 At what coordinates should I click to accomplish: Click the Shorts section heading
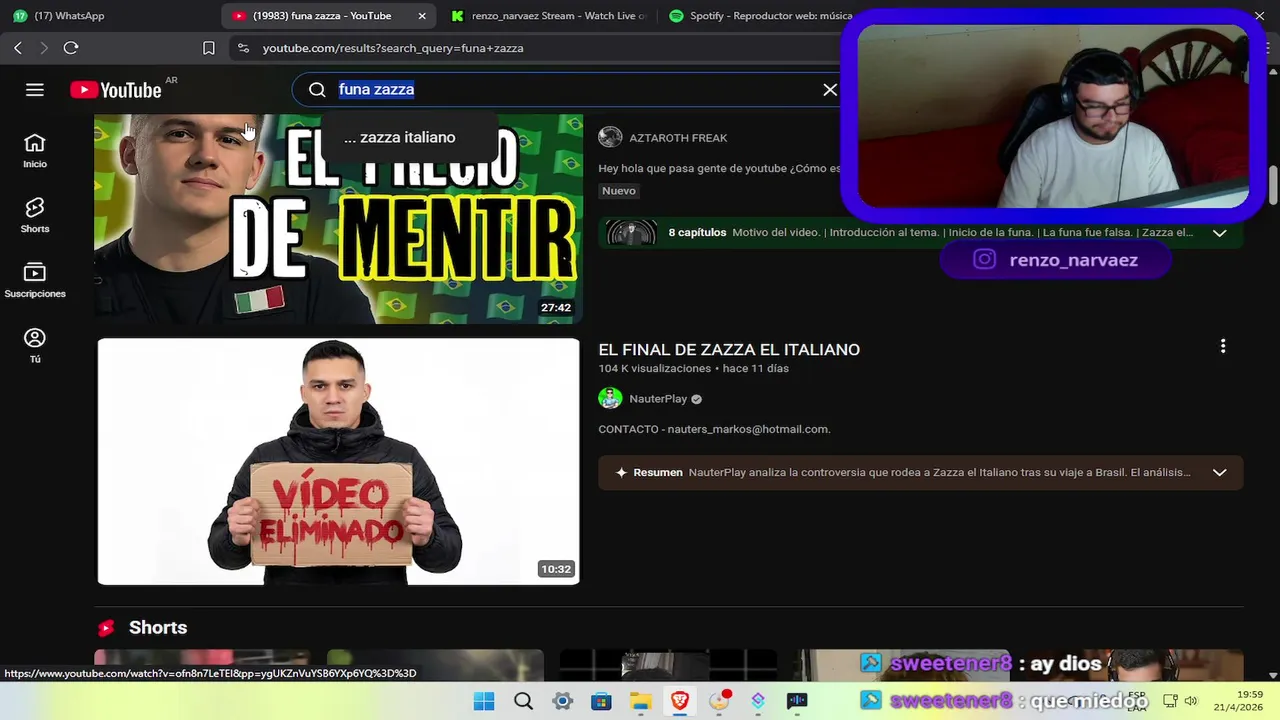158,627
